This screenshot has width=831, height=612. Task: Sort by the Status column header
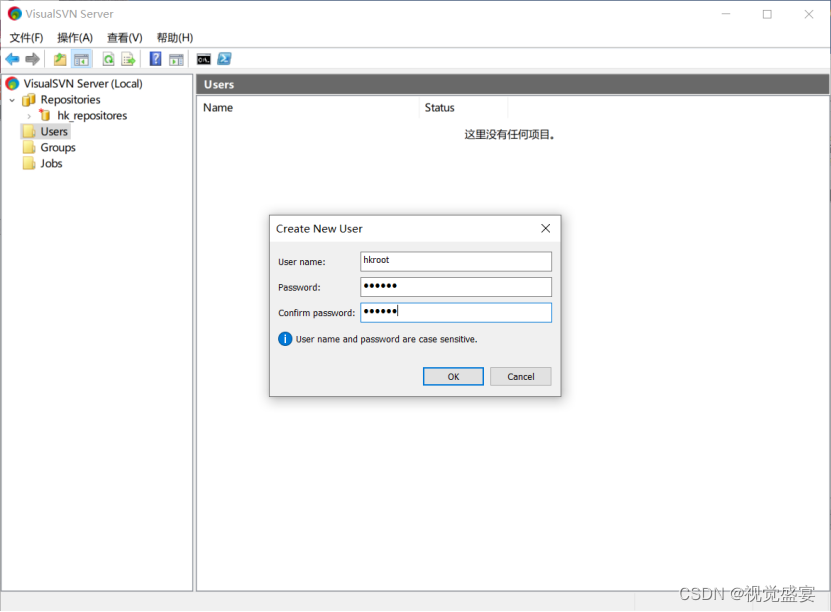463,108
